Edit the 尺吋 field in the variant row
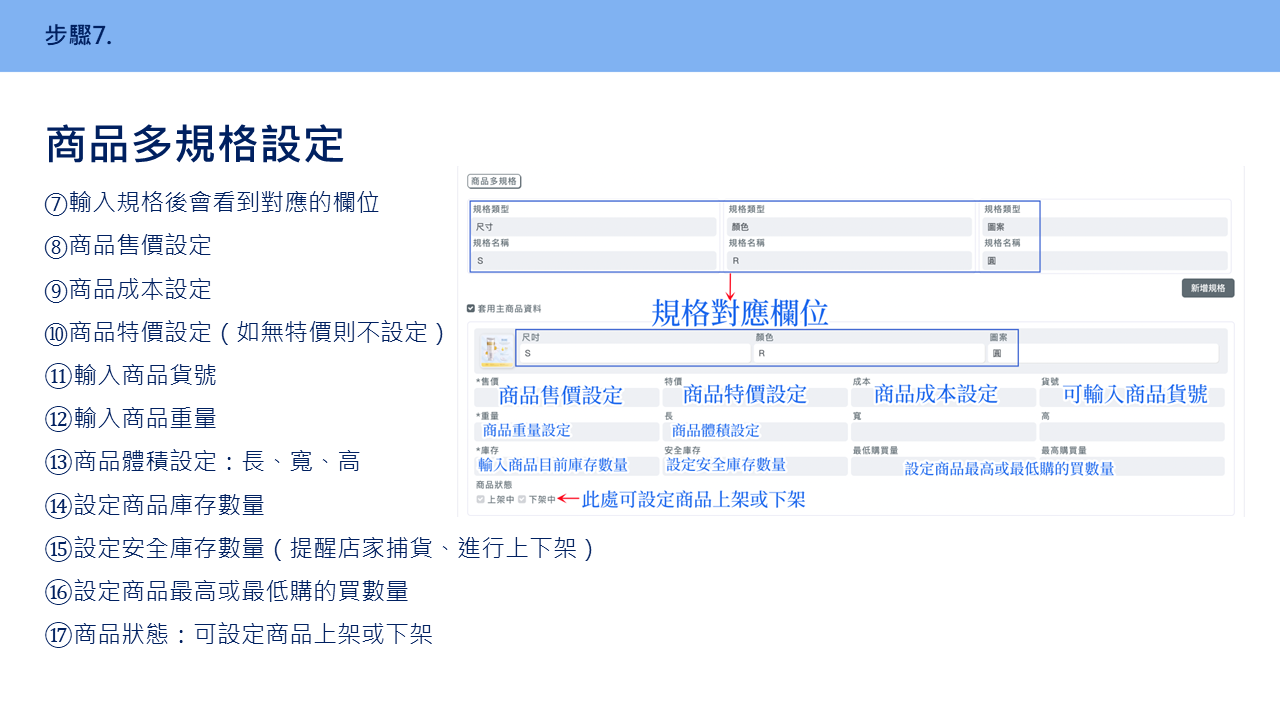 (x=635, y=353)
